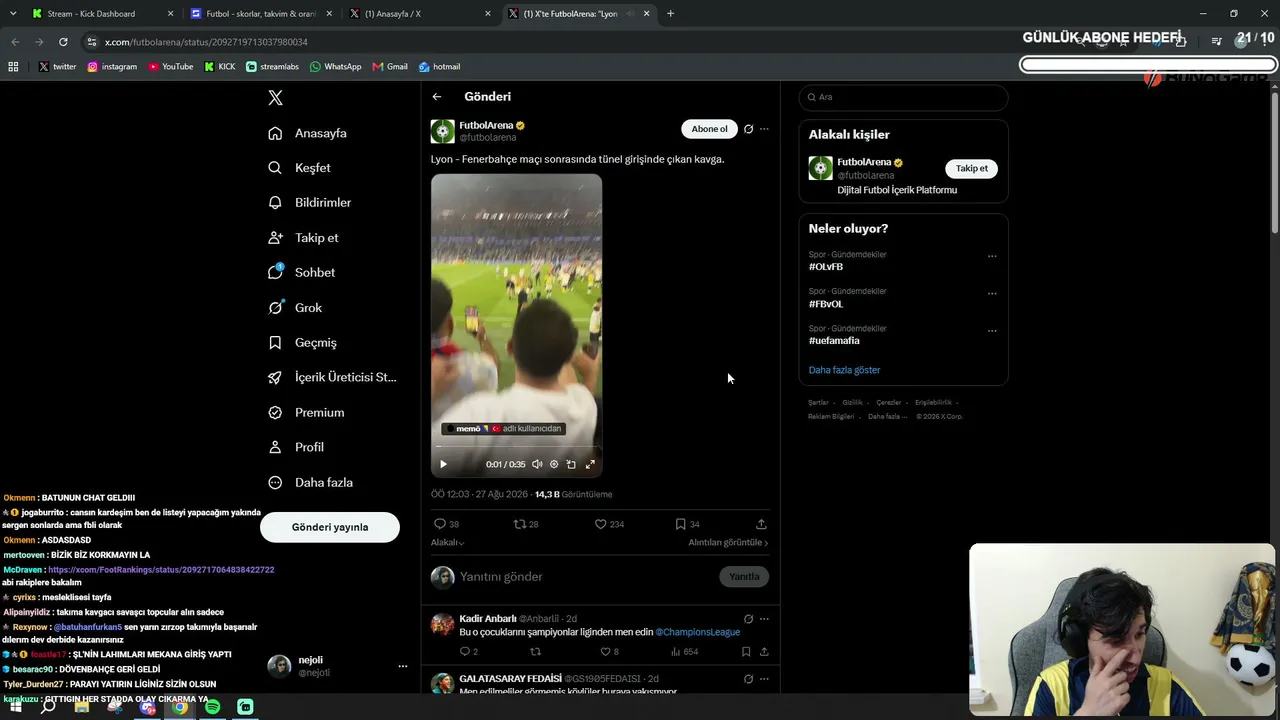This screenshot has height=720, width=1280.
Task: Mute the video sound icon
Action: pyautogui.click(x=537, y=464)
